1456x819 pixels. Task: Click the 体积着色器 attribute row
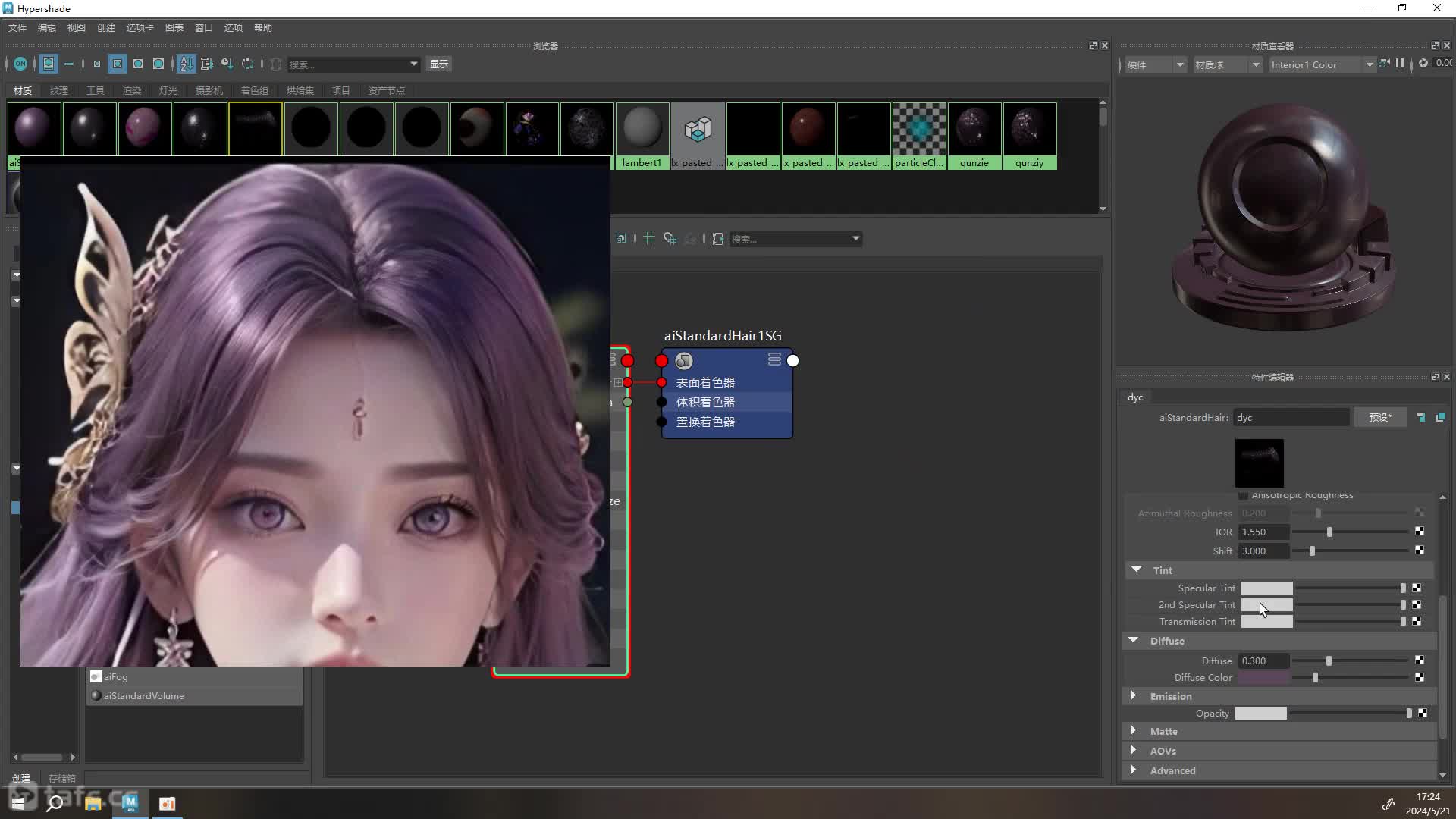pyautogui.click(x=727, y=402)
